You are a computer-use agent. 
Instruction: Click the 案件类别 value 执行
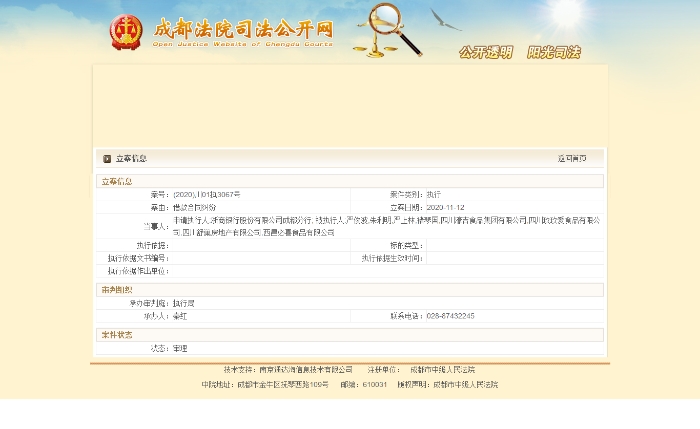pos(433,194)
